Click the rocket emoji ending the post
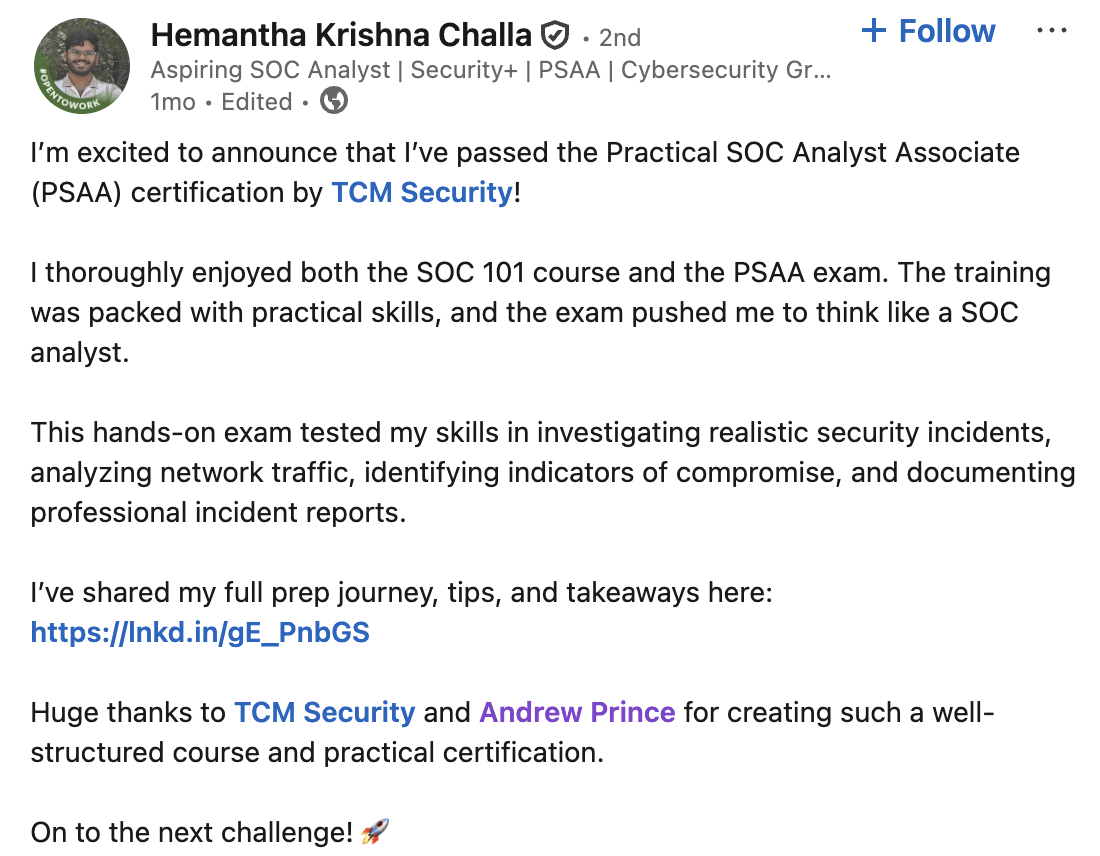Image resolution: width=1100 pixels, height=856 pixels. [x=374, y=831]
